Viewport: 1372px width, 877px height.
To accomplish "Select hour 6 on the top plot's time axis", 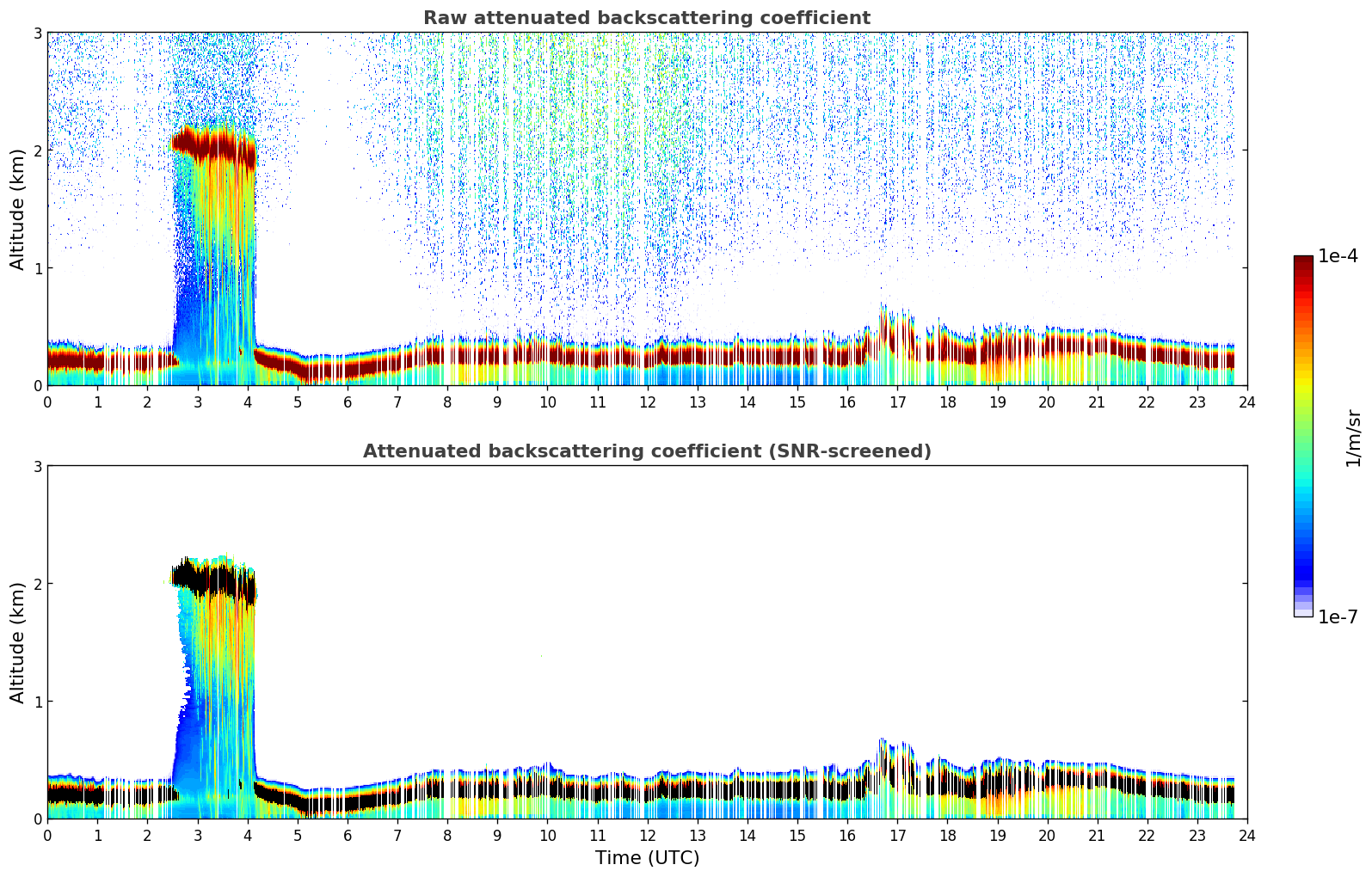I will coord(348,402).
